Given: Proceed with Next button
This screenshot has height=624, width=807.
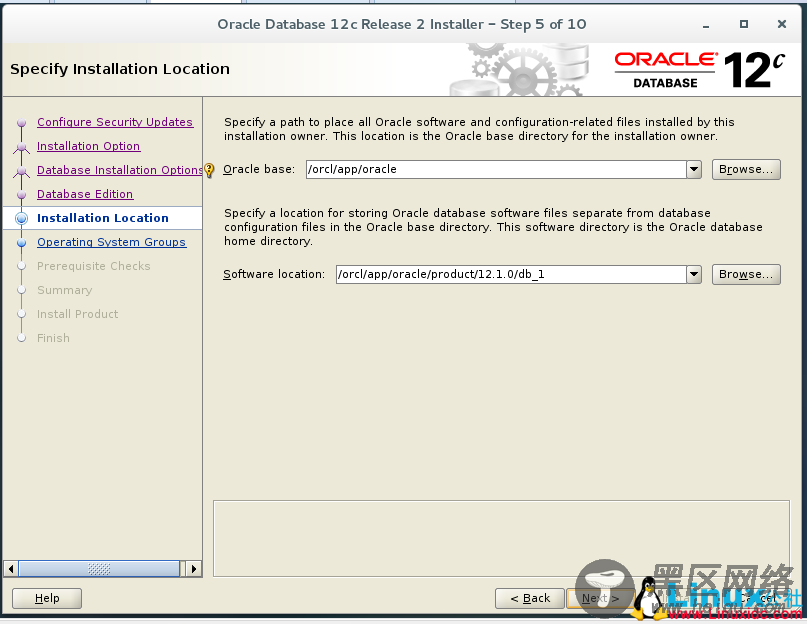Looking at the screenshot, I should click(x=600, y=598).
